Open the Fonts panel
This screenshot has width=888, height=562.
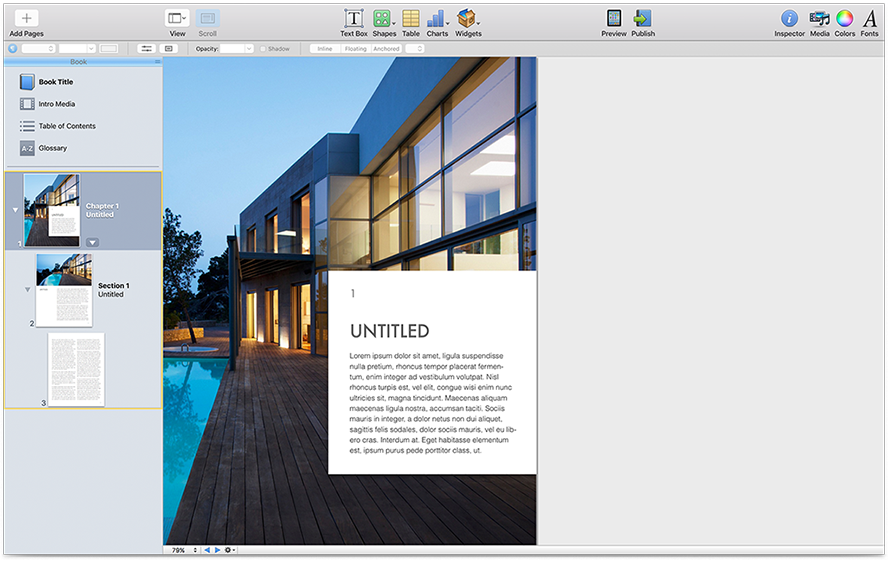(x=870, y=19)
